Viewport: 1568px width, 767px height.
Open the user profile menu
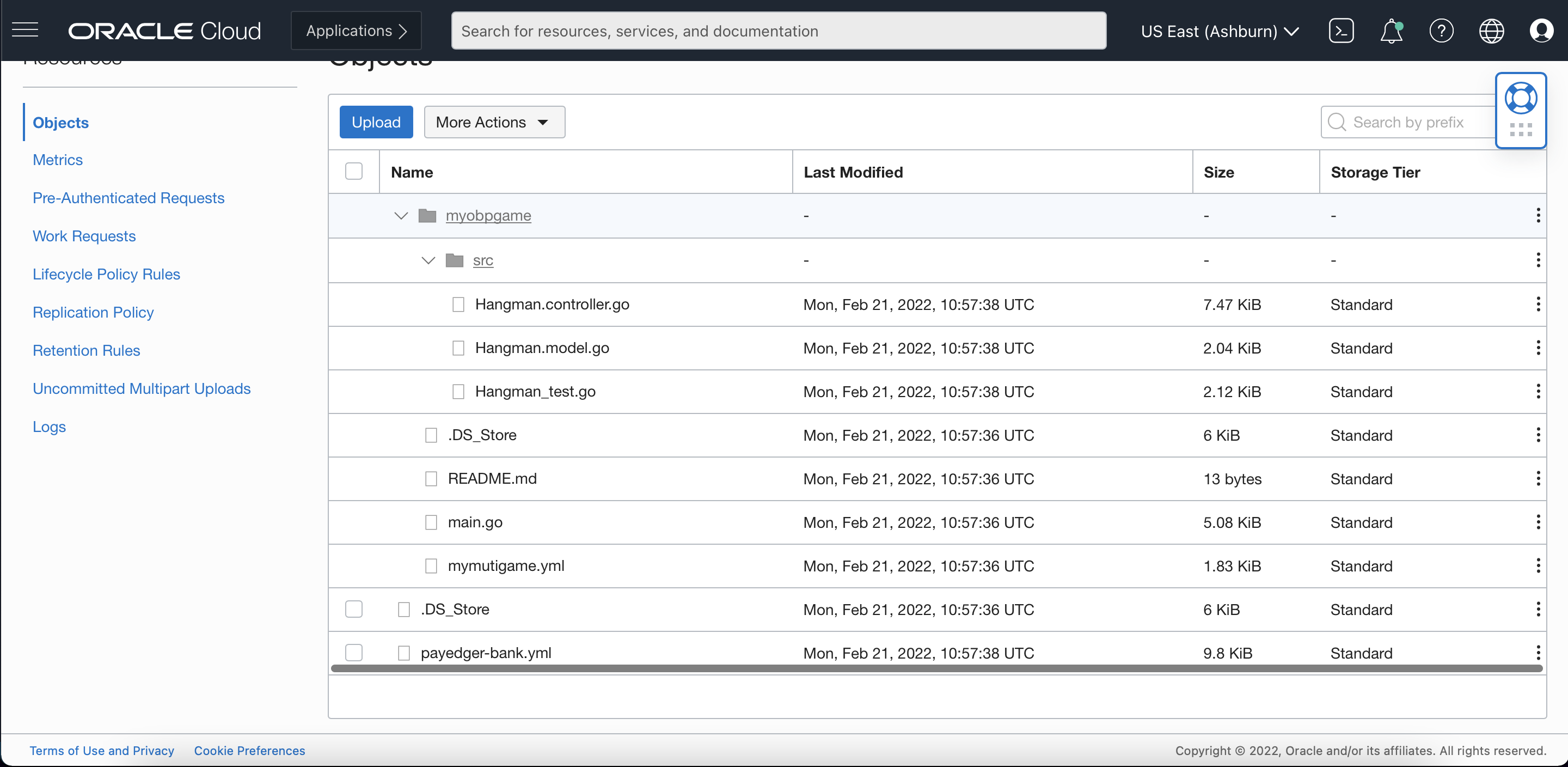click(1542, 31)
